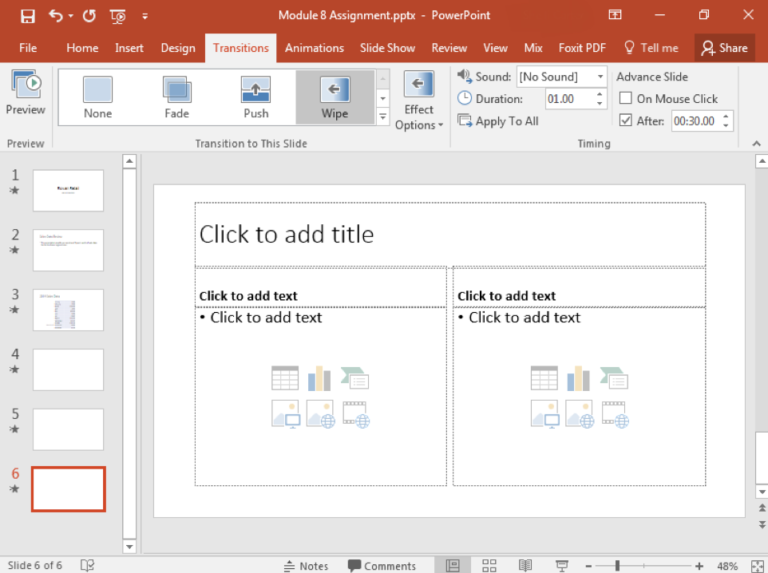Enable the On Mouse Click checkbox
Screen dimensions: 768x573
pos(626,99)
